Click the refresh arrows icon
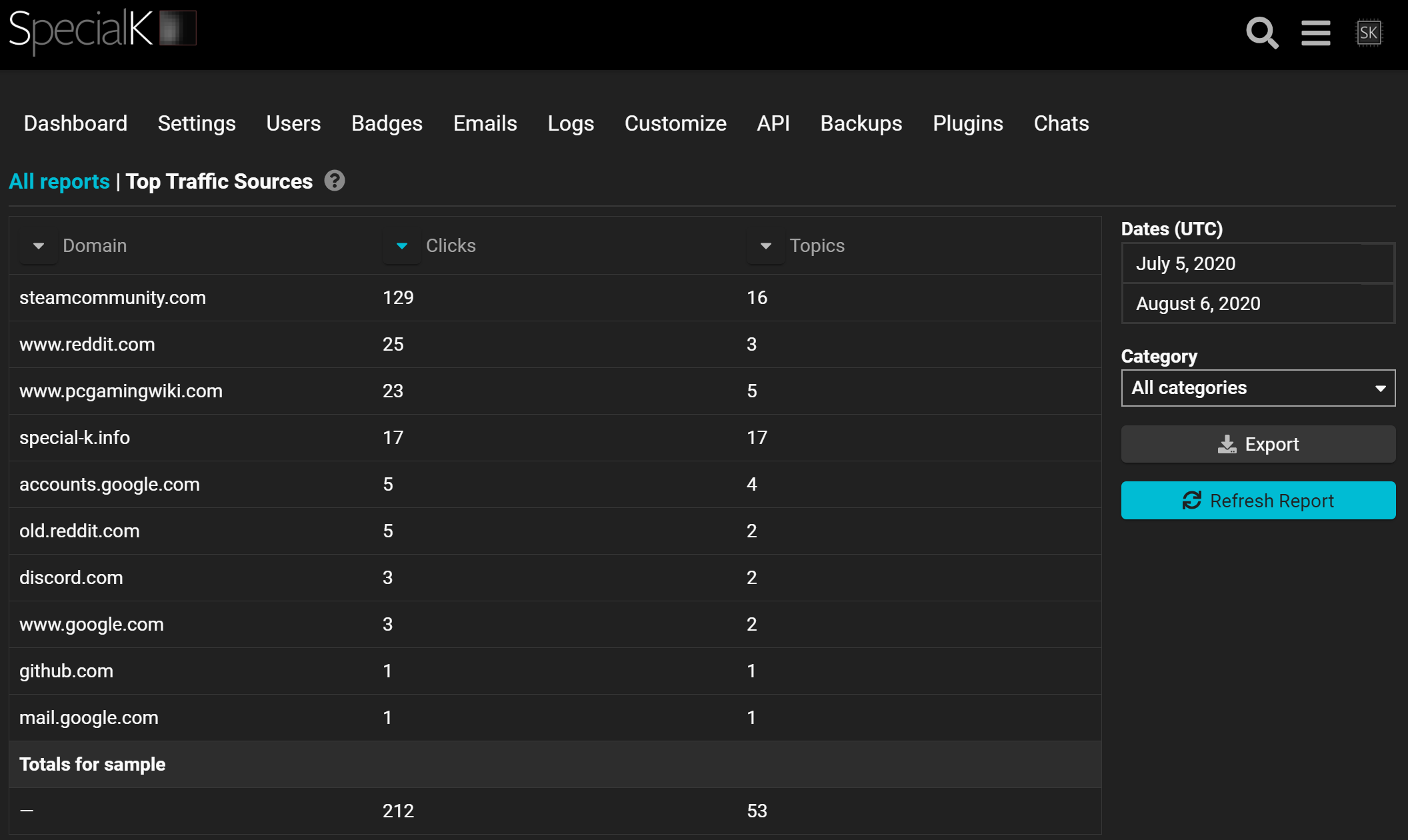Image resolution: width=1408 pixels, height=840 pixels. pos(1191,501)
